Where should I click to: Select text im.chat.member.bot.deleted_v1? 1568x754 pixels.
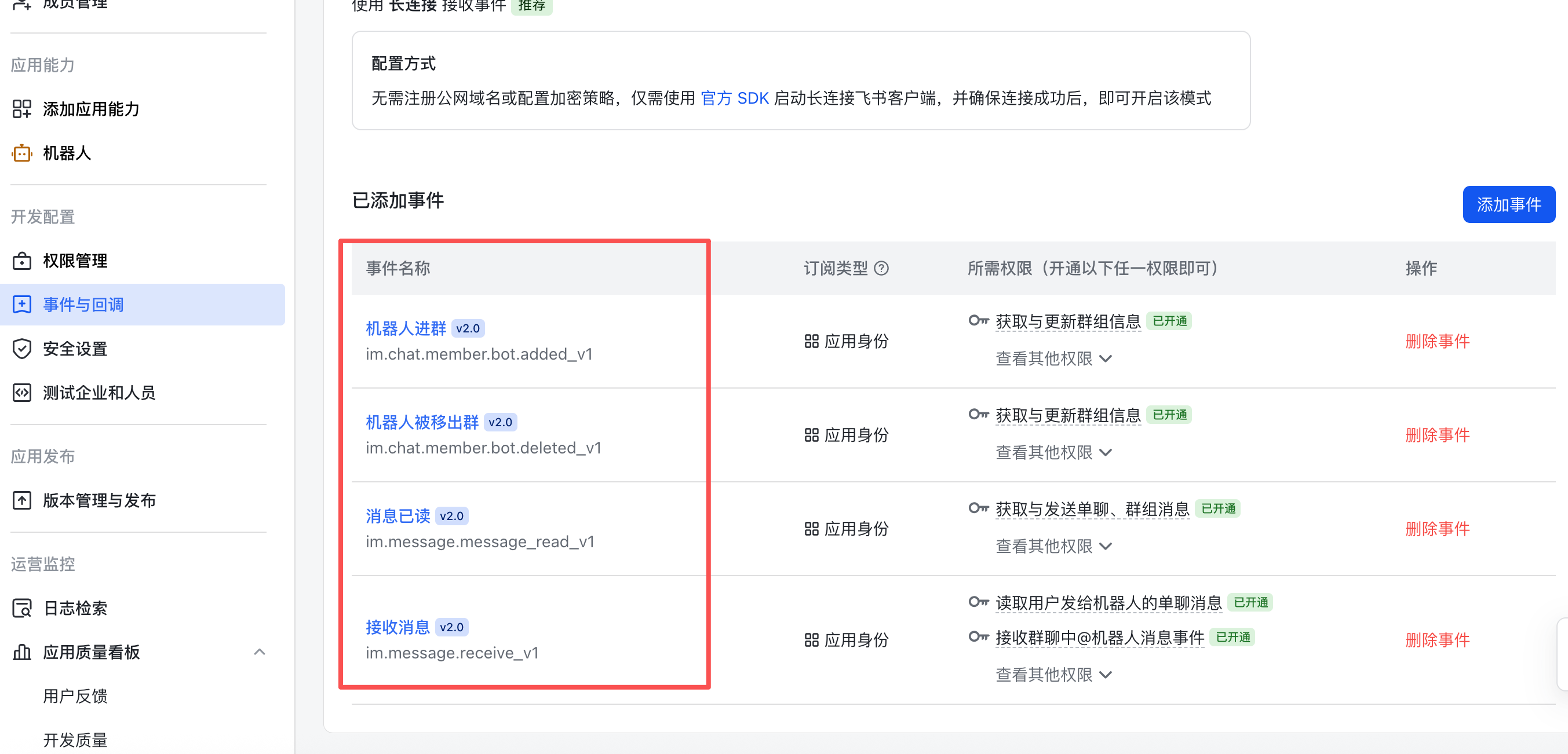click(x=483, y=448)
